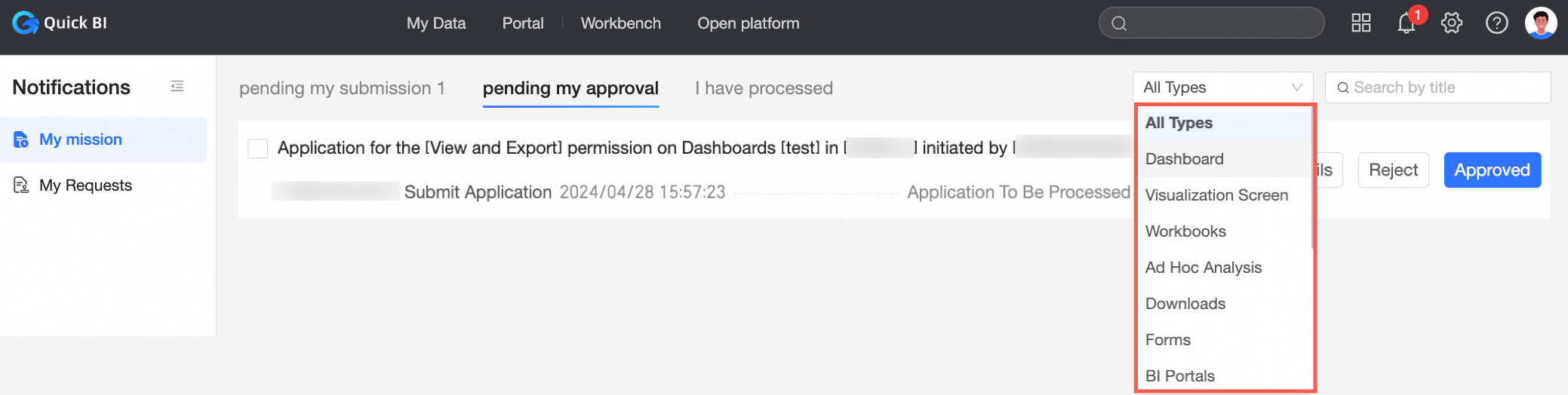Reject the permission application

[x=1393, y=170]
